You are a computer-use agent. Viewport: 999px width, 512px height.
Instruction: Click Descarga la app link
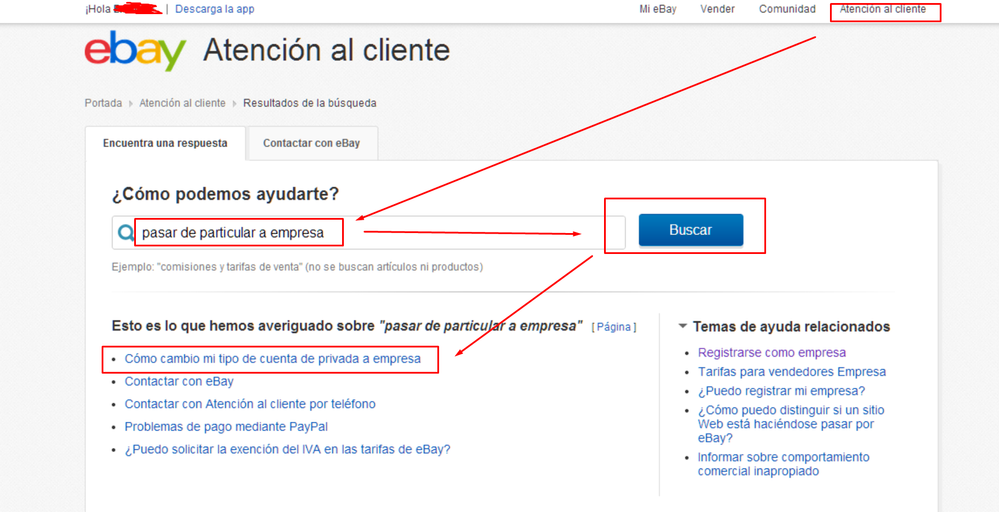click(x=215, y=9)
